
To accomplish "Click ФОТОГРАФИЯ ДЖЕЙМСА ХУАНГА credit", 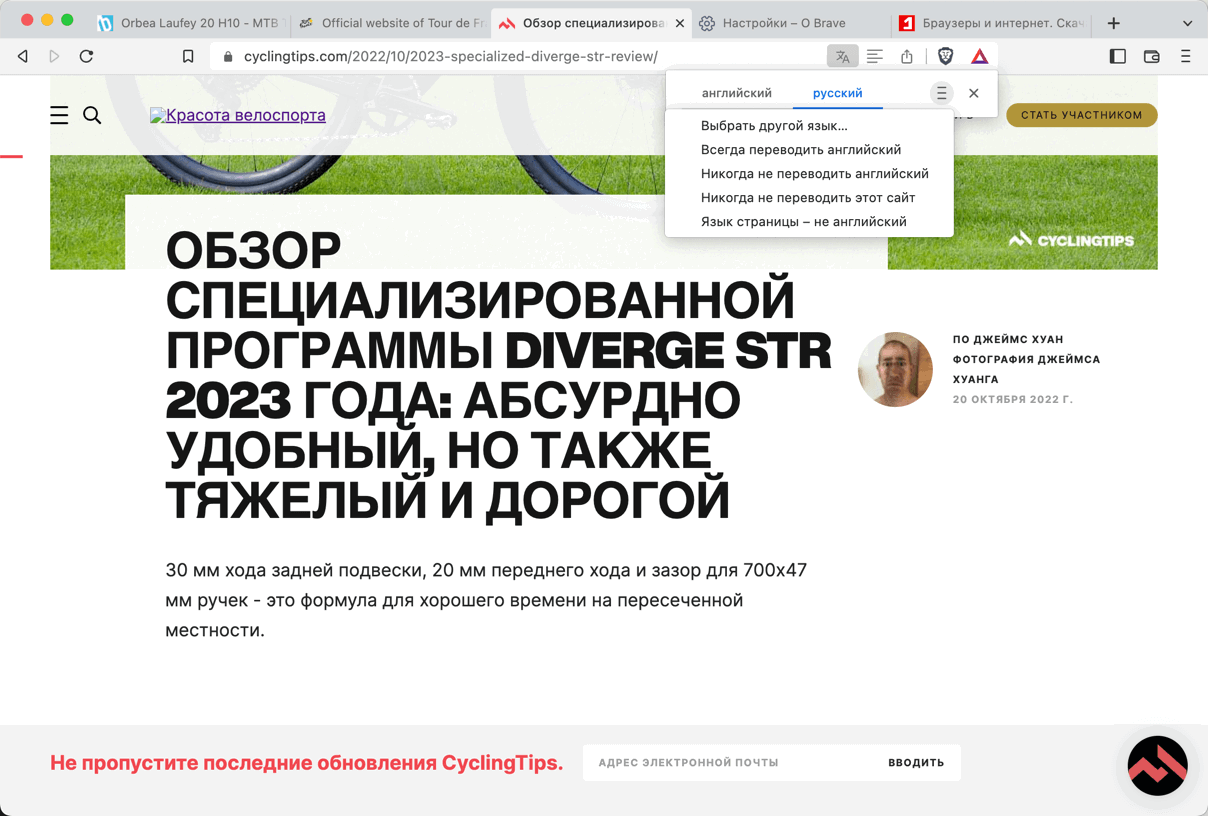I will point(1026,369).
